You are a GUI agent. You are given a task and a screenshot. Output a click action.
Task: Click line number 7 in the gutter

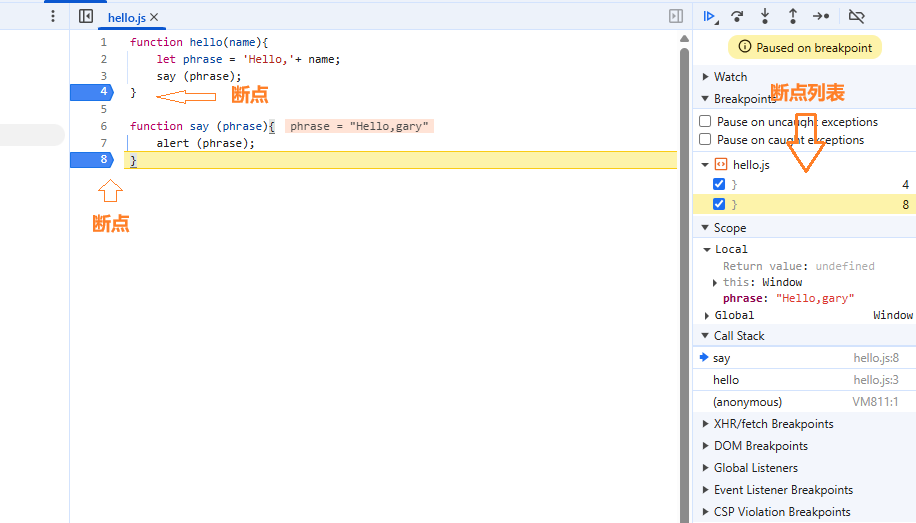(x=103, y=143)
